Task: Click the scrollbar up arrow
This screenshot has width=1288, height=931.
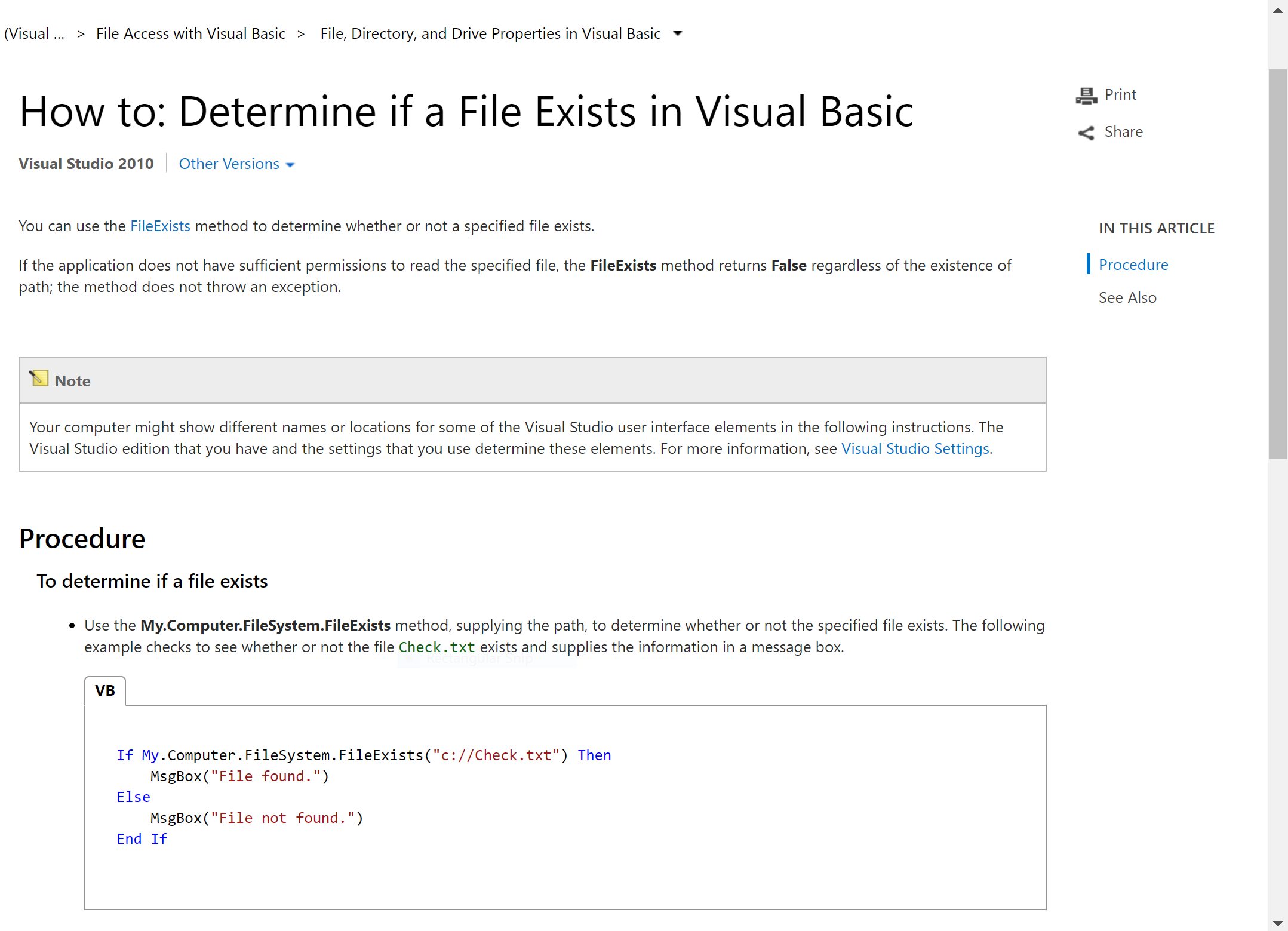Action: click(1277, 10)
